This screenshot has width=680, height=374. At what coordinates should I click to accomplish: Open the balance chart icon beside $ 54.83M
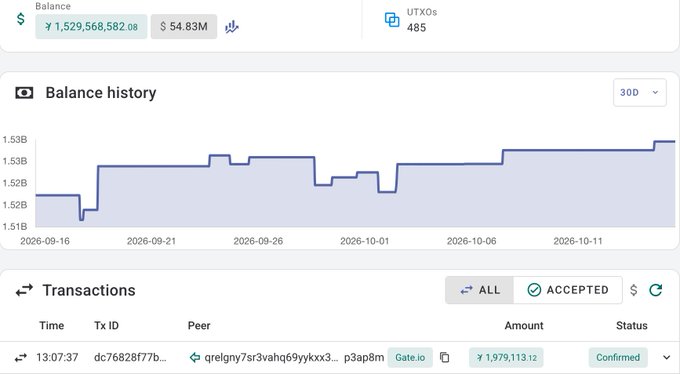point(232,27)
